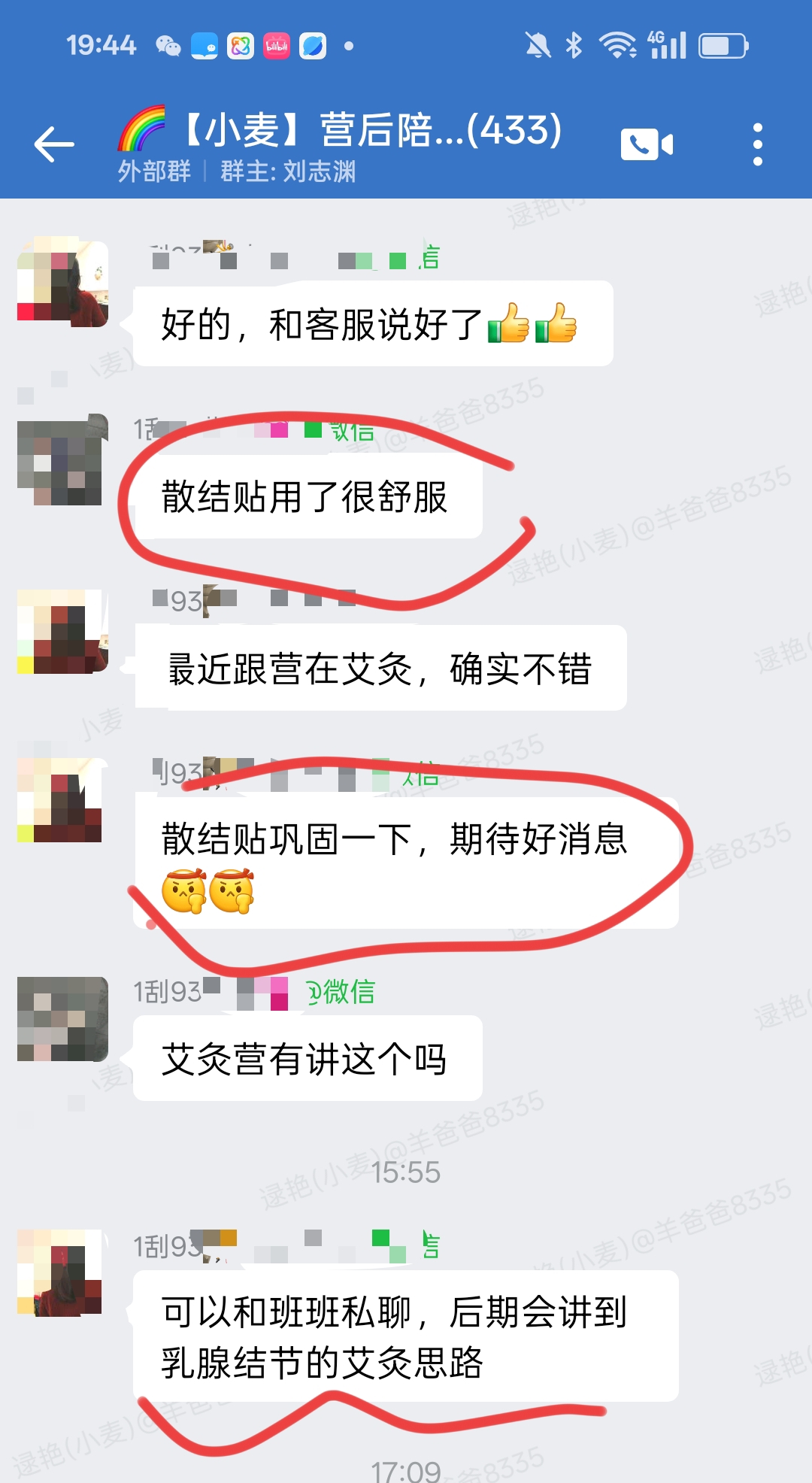Tap the Bluetooth status icon

(574, 46)
